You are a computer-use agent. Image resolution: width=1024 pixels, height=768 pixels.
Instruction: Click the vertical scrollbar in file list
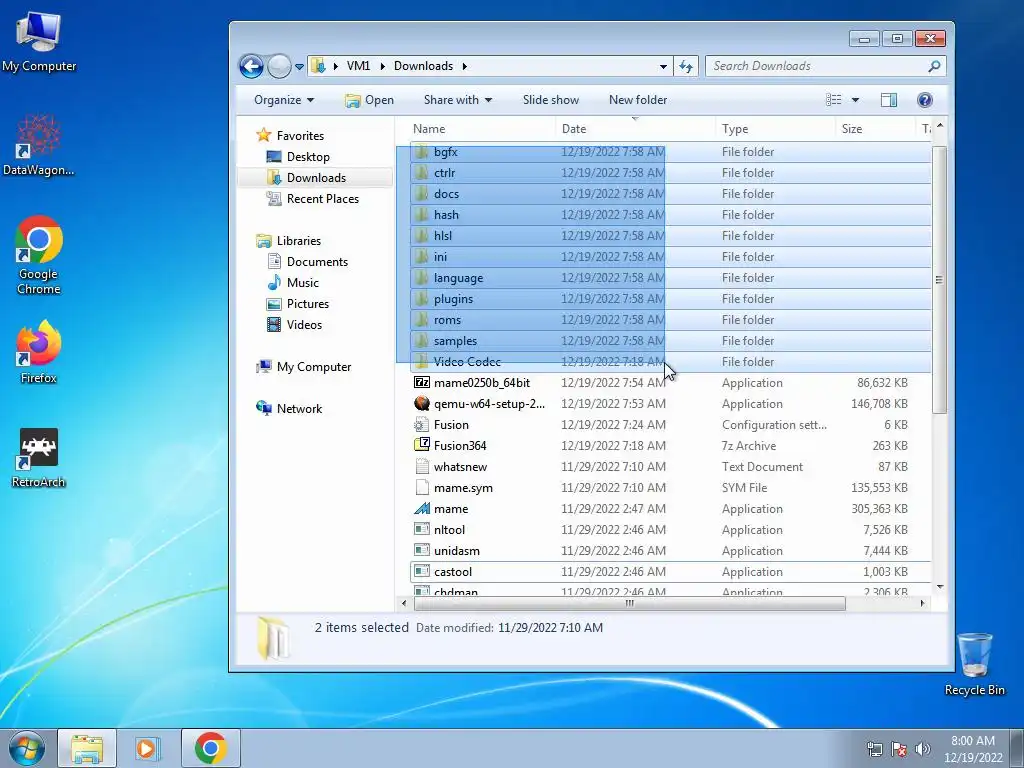(939, 280)
